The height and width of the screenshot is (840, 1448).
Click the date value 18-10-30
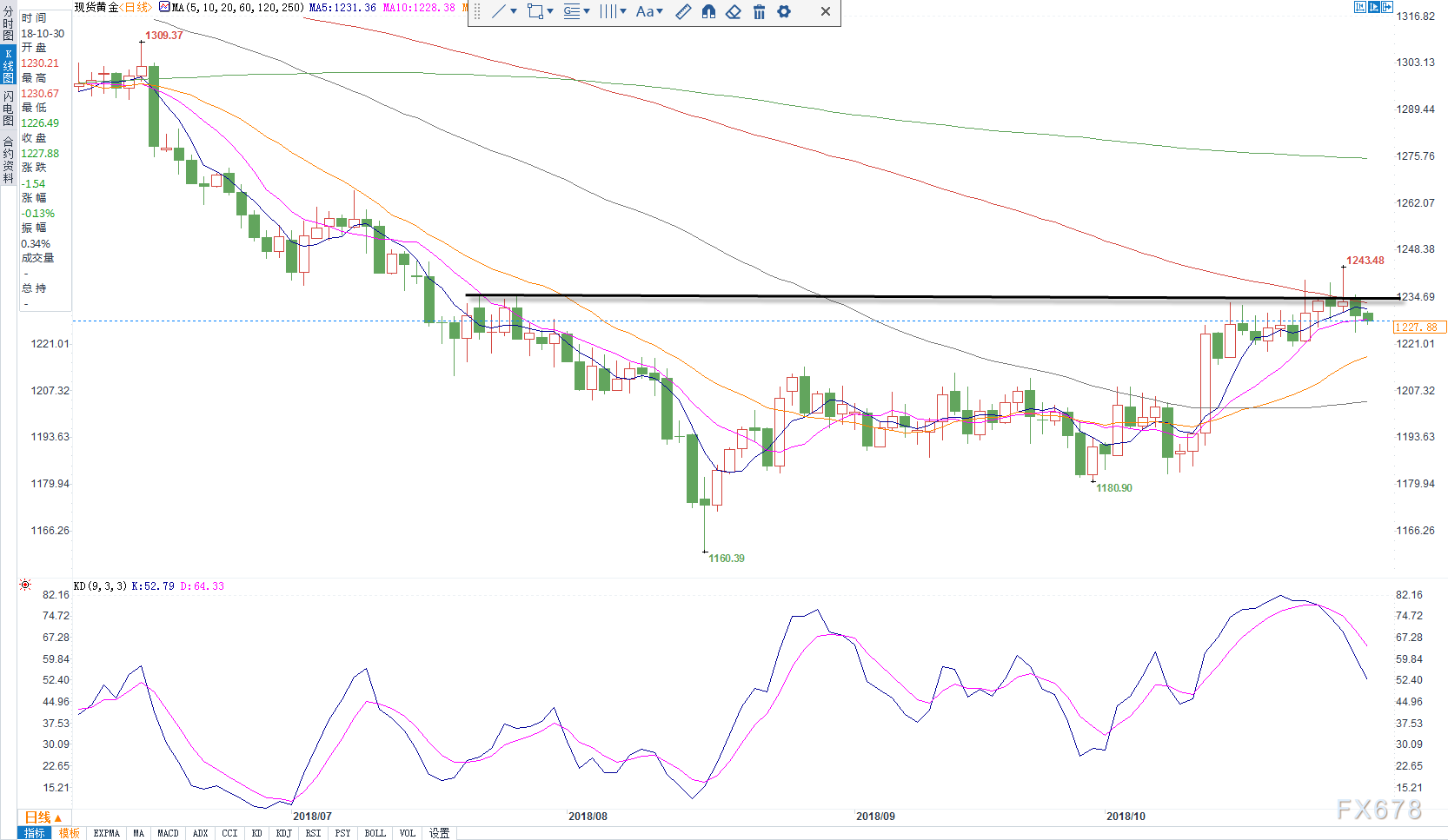(x=43, y=34)
